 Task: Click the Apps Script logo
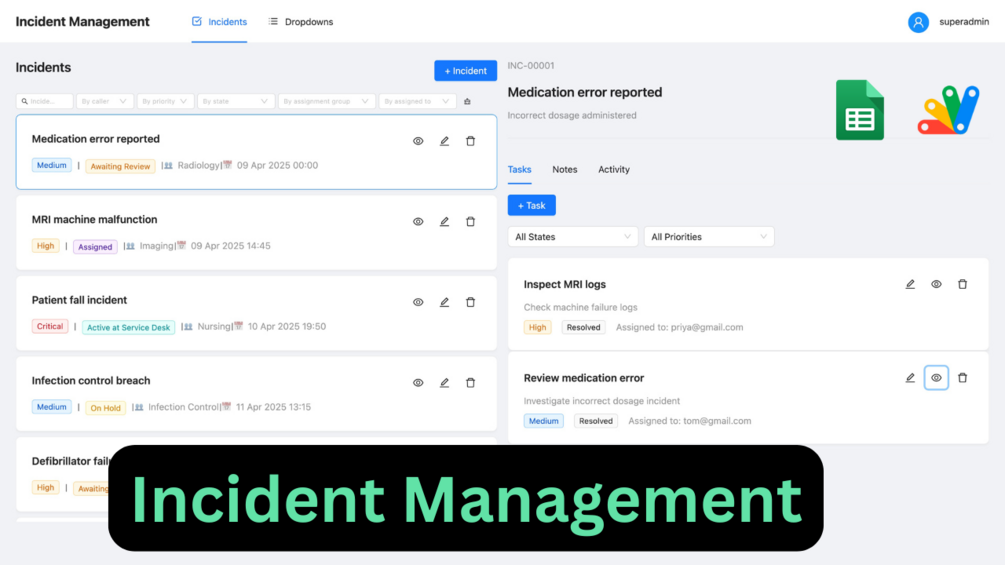949,110
